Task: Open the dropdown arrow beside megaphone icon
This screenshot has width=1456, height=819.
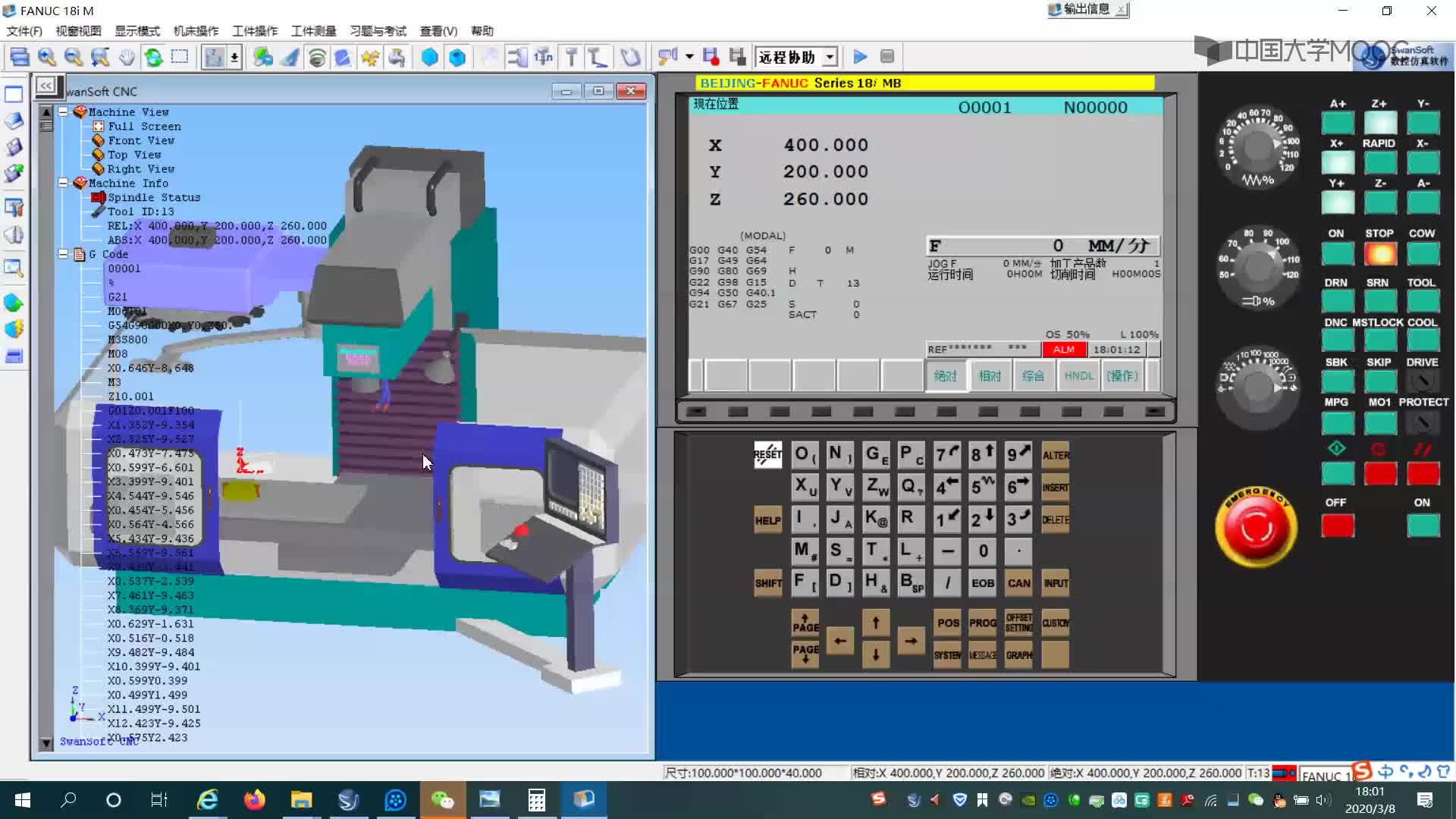Action: 689,57
